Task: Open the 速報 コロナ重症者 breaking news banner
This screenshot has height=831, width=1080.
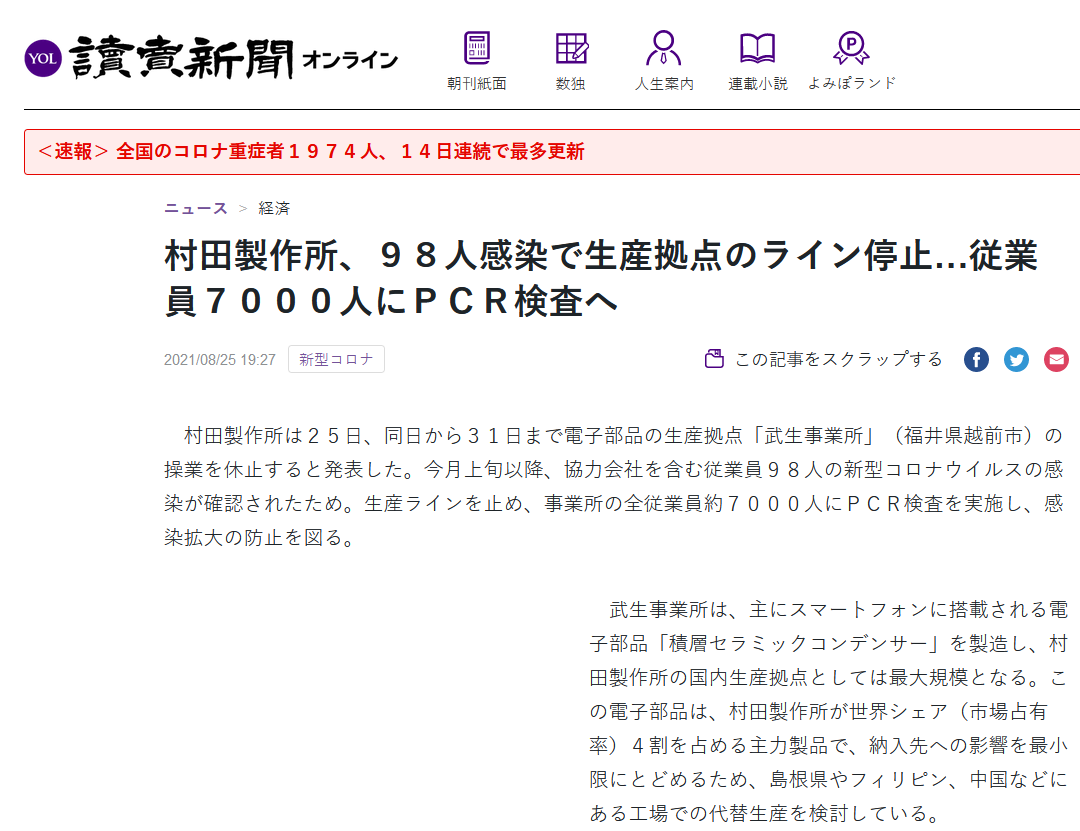Action: point(552,152)
